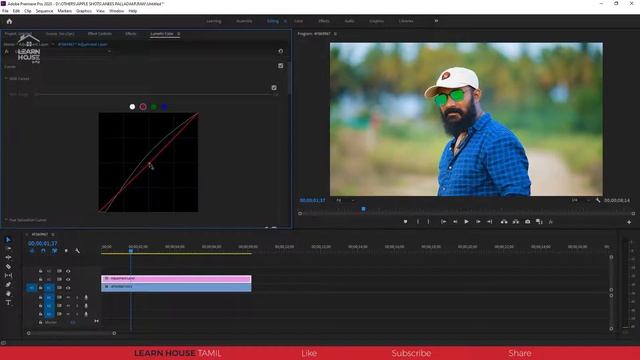Image resolution: width=640 pixels, height=360 pixels.
Task: Play the program monitor video
Action: click(x=467, y=222)
